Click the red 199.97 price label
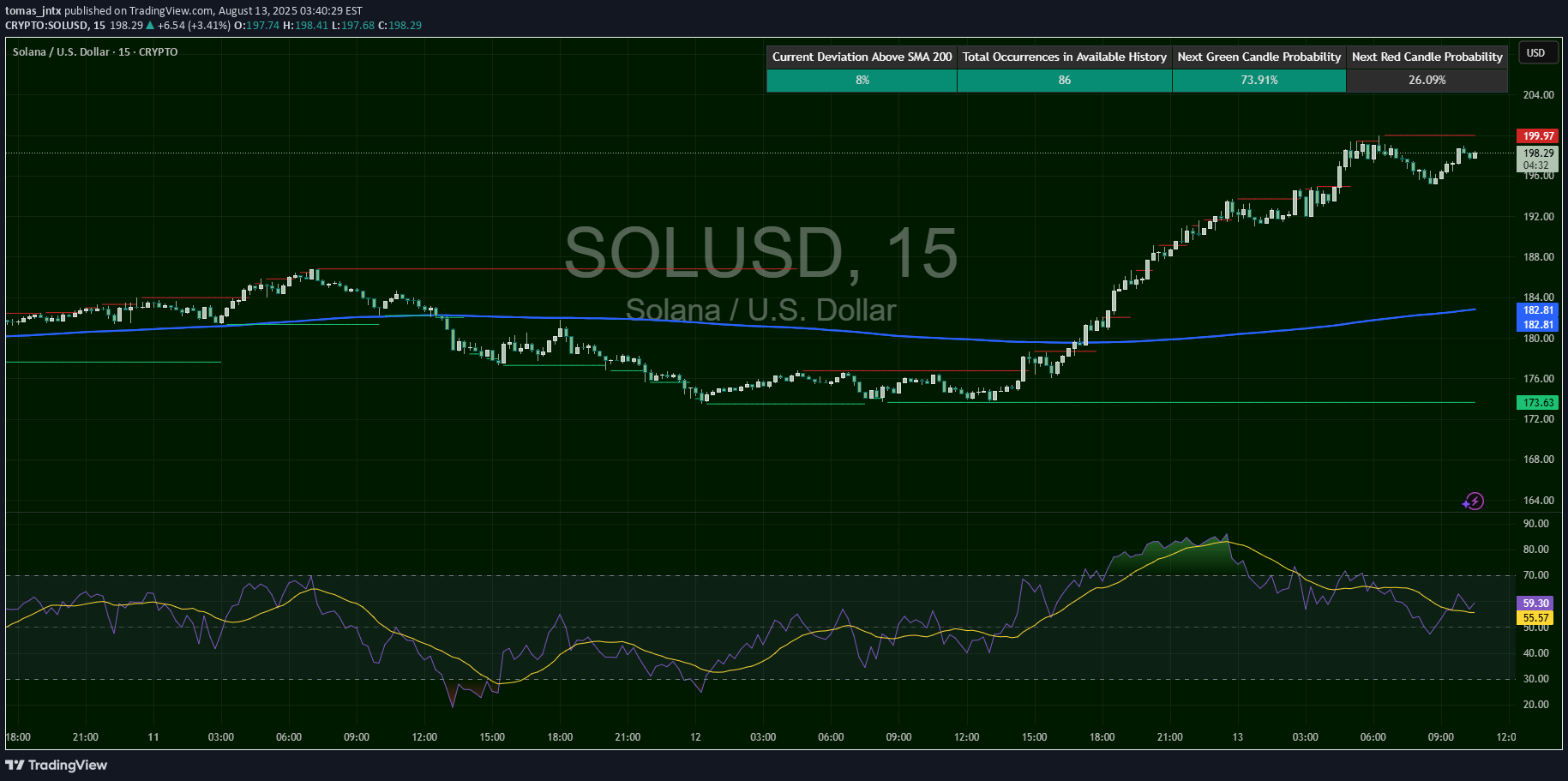This screenshot has width=1568, height=781. (x=1538, y=135)
